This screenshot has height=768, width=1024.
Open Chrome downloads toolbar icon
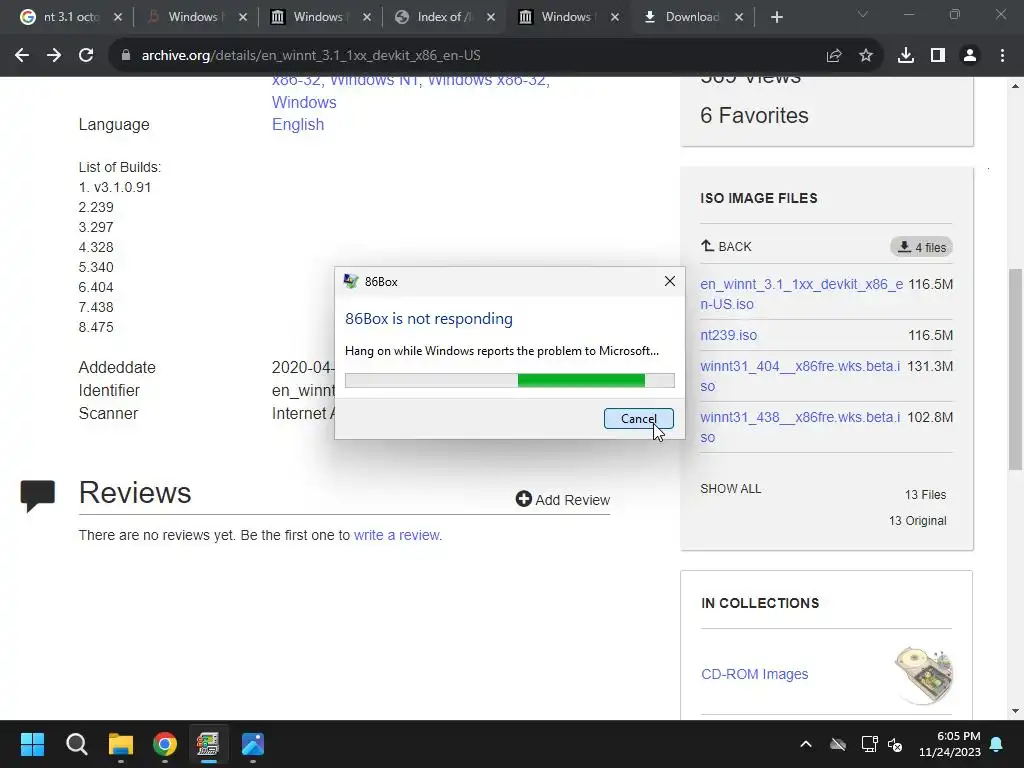click(906, 56)
